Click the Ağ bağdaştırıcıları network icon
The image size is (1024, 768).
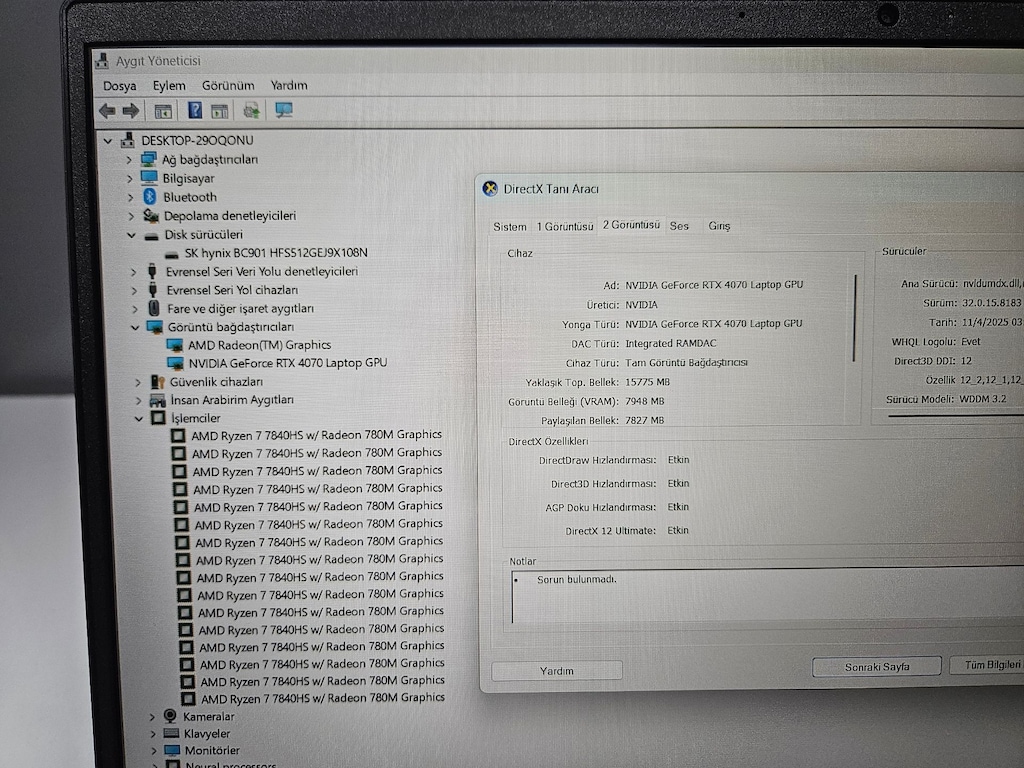pyautogui.click(x=148, y=159)
